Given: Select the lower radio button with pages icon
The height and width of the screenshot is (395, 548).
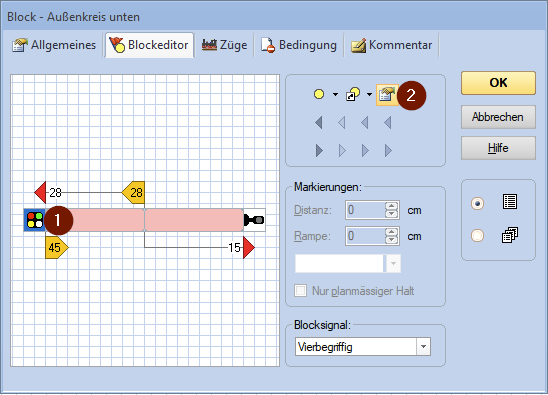Looking at the screenshot, I should pyautogui.click(x=477, y=235).
